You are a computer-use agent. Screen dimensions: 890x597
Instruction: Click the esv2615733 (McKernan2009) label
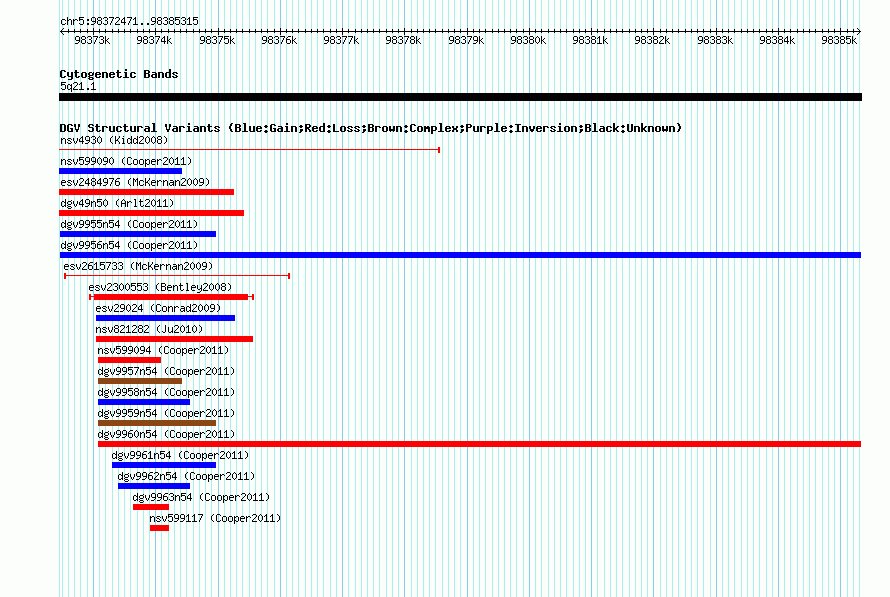tap(138, 266)
